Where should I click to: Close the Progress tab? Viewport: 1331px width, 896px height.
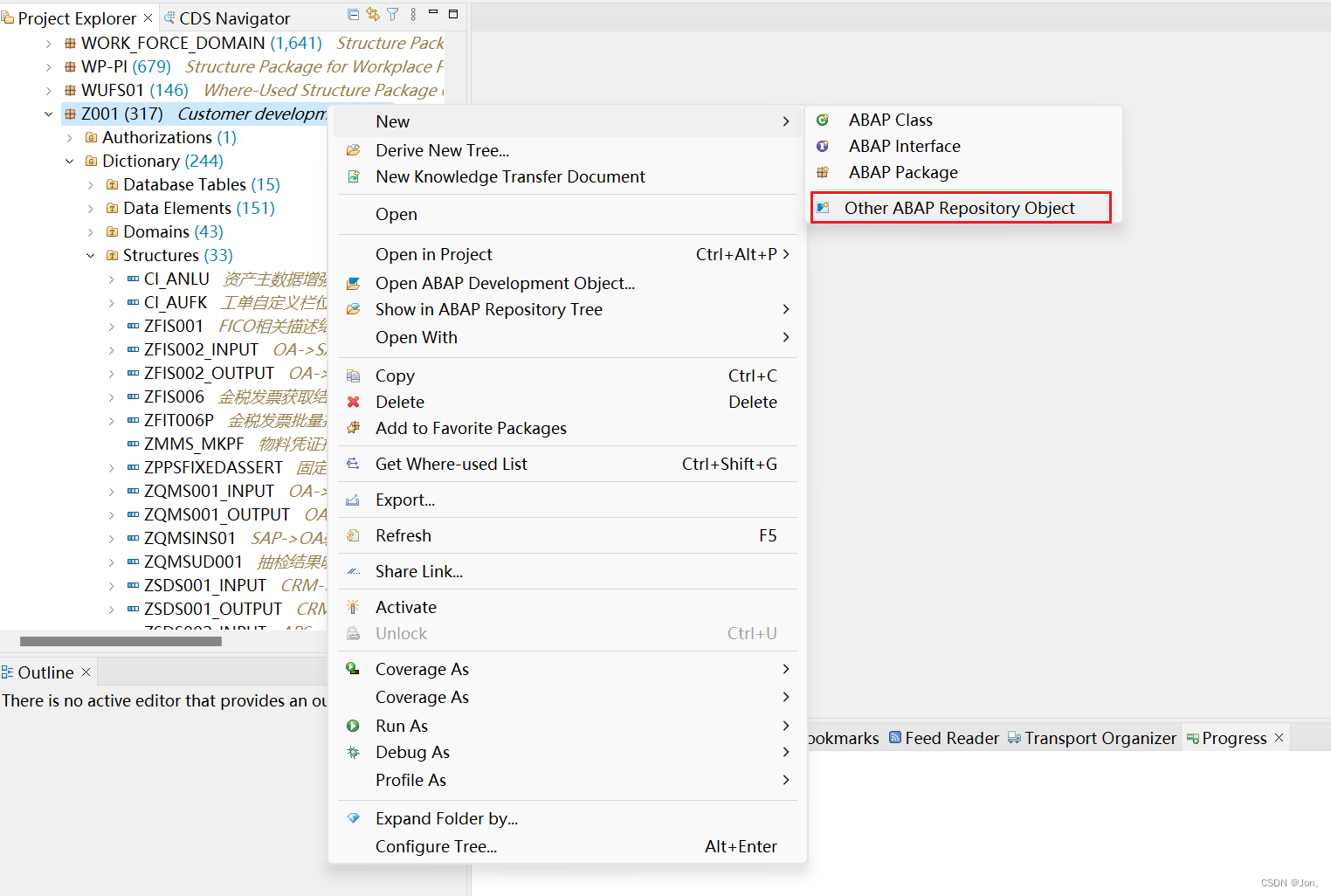point(1279,737)
